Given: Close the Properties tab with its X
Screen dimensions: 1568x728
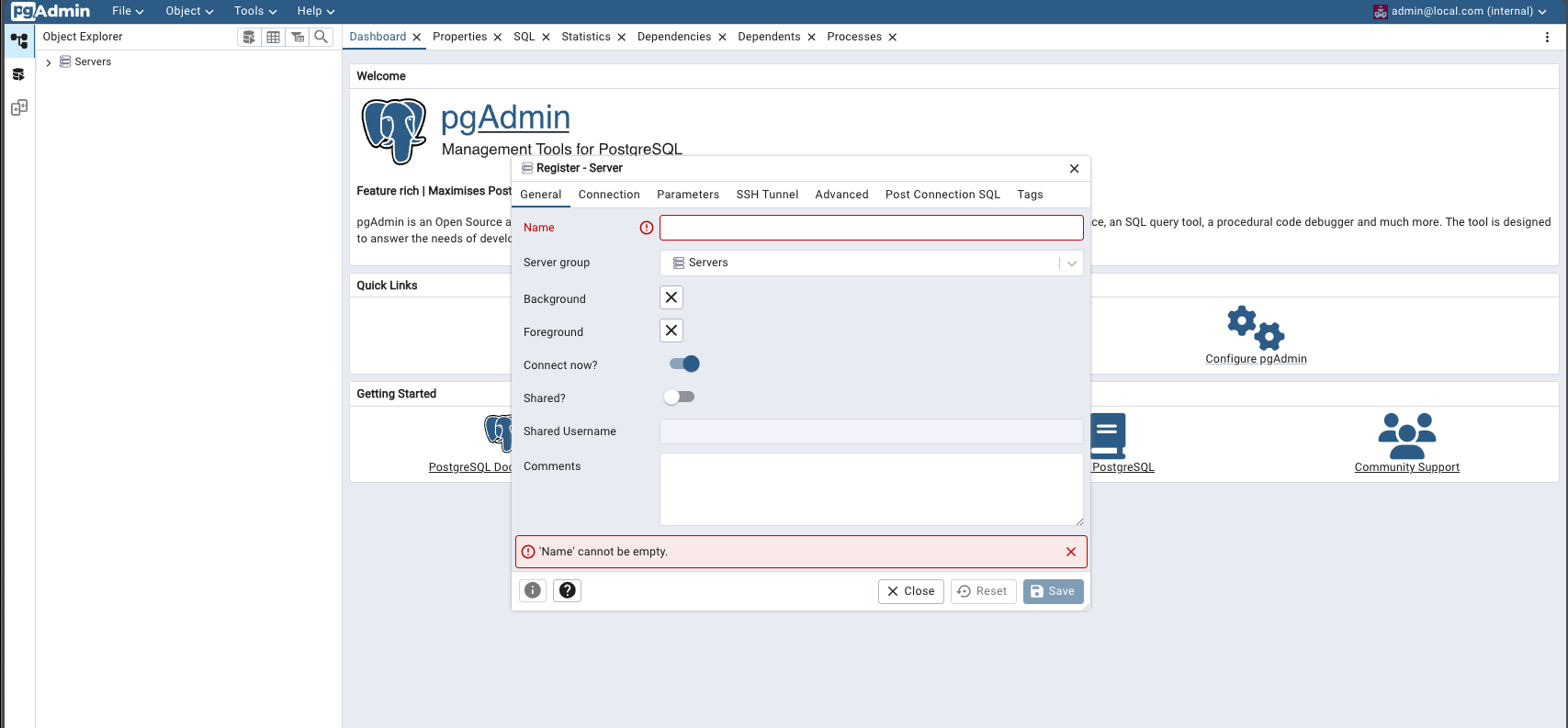Looking at the screenshot, I should [498, 38].
